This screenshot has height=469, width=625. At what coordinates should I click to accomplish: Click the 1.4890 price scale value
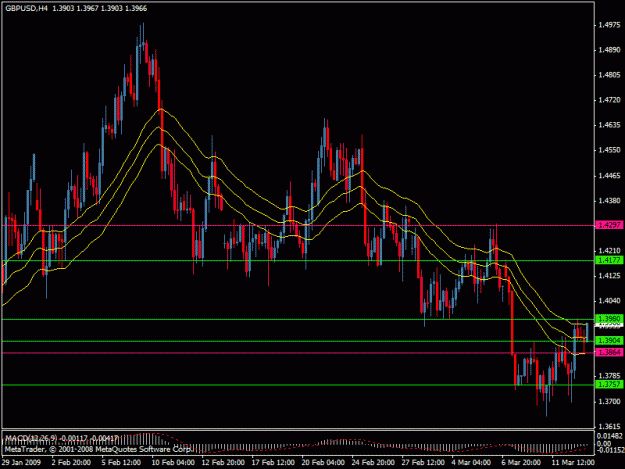(x=610, y=50)
